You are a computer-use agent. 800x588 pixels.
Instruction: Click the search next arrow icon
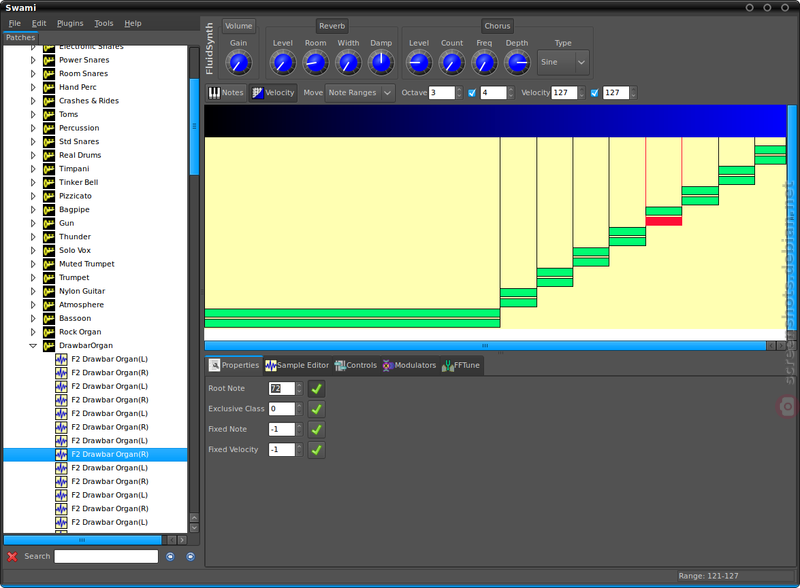(x=190, y=556)
